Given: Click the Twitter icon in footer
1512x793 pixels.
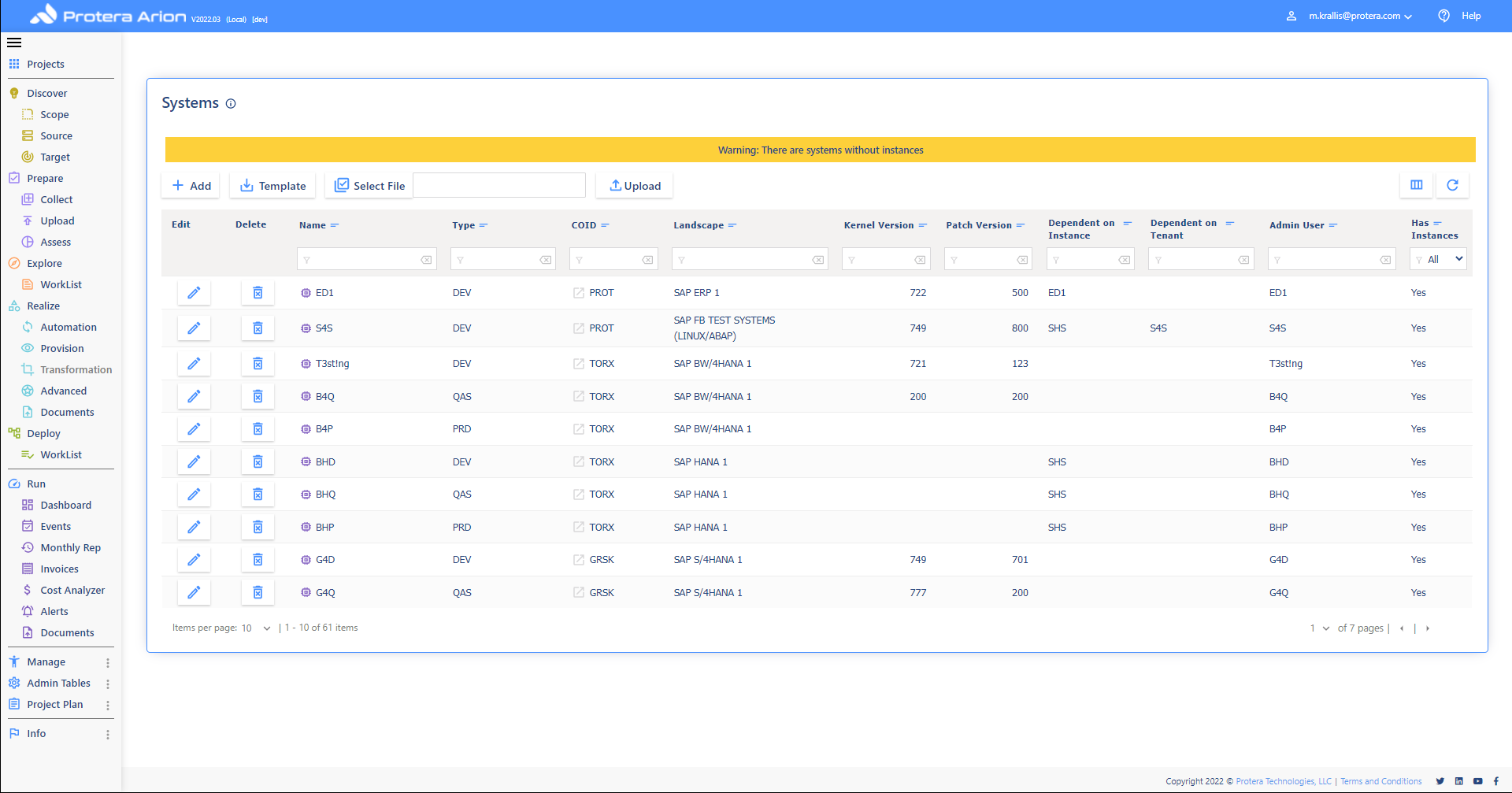Looking at the screenshot, I should click(1440, 781).
